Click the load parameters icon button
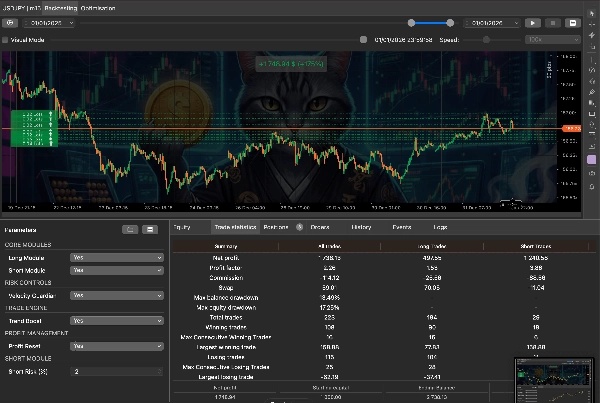The image size is (600, 403). (130, 230)
